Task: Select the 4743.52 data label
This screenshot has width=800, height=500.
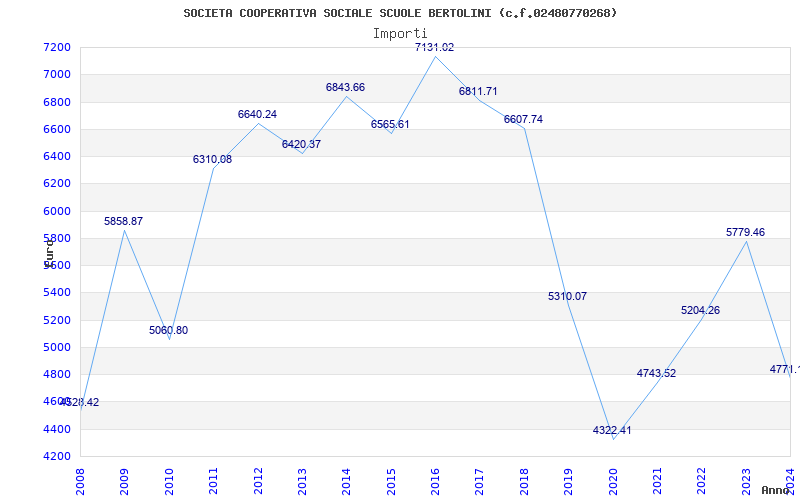Action: point(656,373)
